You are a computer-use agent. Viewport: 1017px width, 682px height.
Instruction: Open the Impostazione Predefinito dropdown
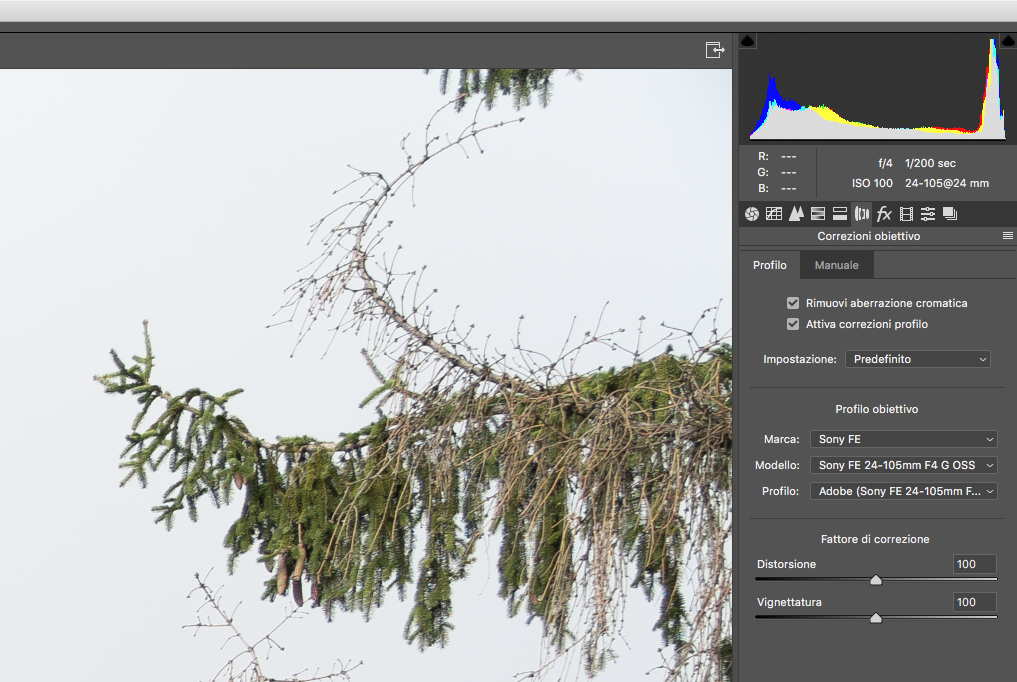918,359
